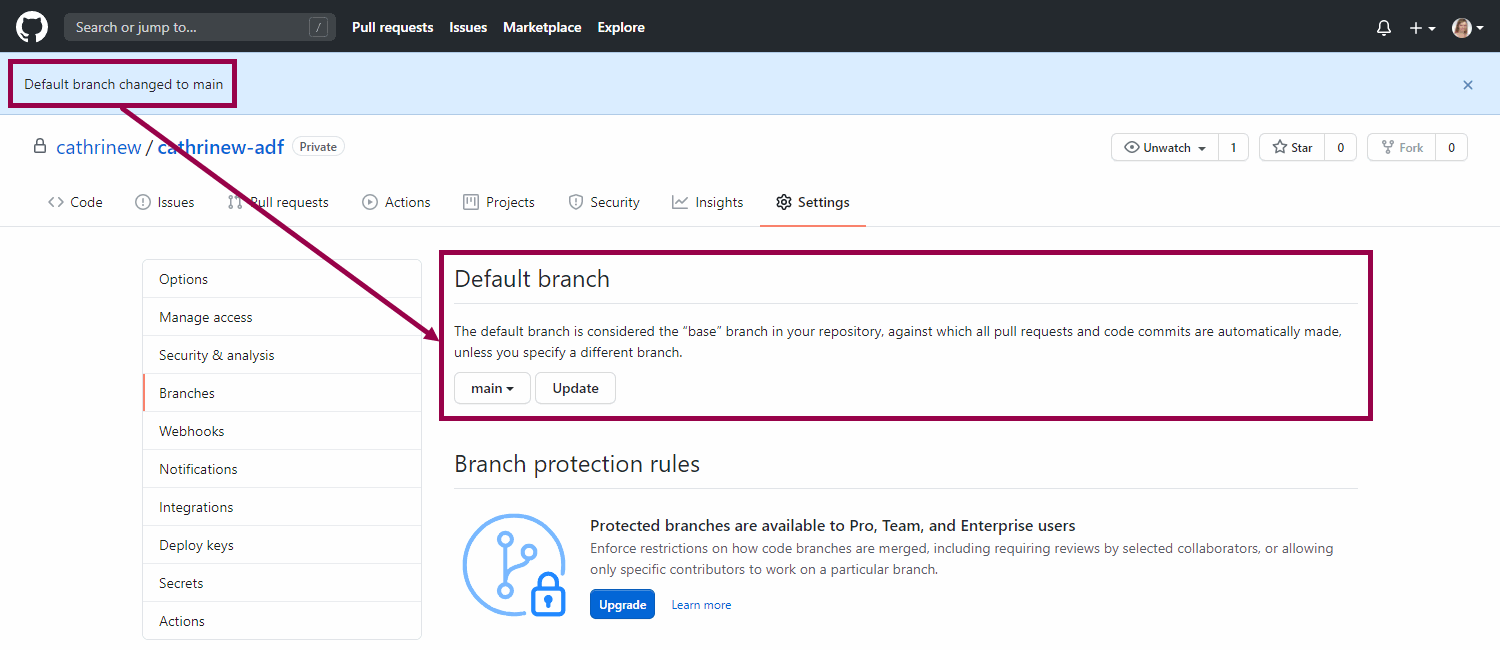The width and height of the screenshot is (1500, 650).
Task: Click the GitHub Octocat logo
Action: coord(32,27)
